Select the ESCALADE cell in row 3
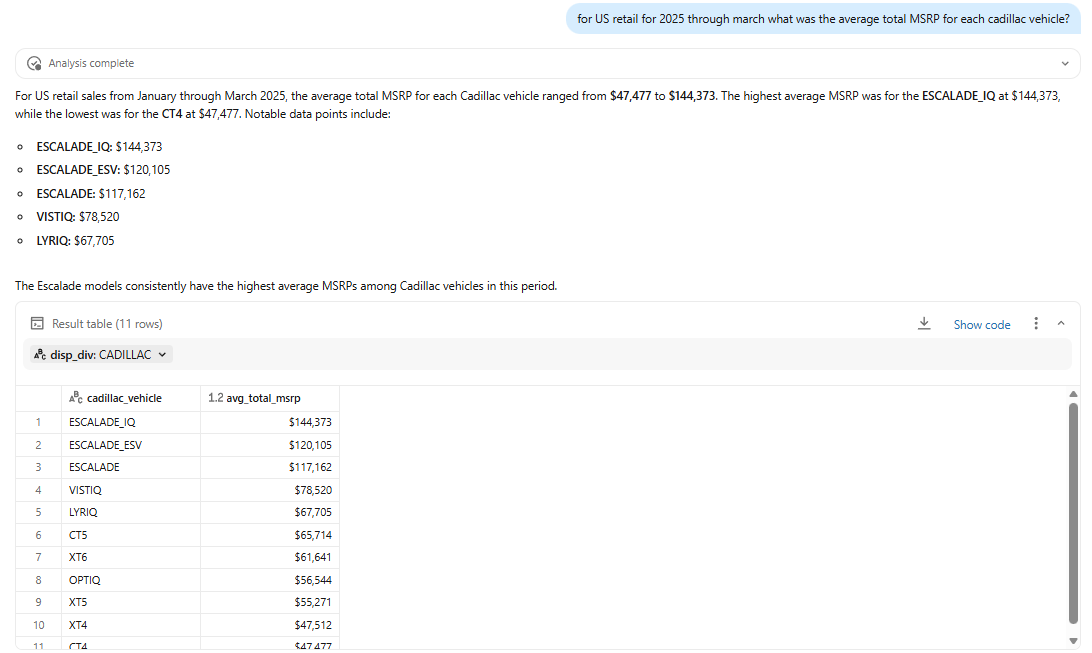The height and width of the screenshot is (653, 1092). coord(131,468)
